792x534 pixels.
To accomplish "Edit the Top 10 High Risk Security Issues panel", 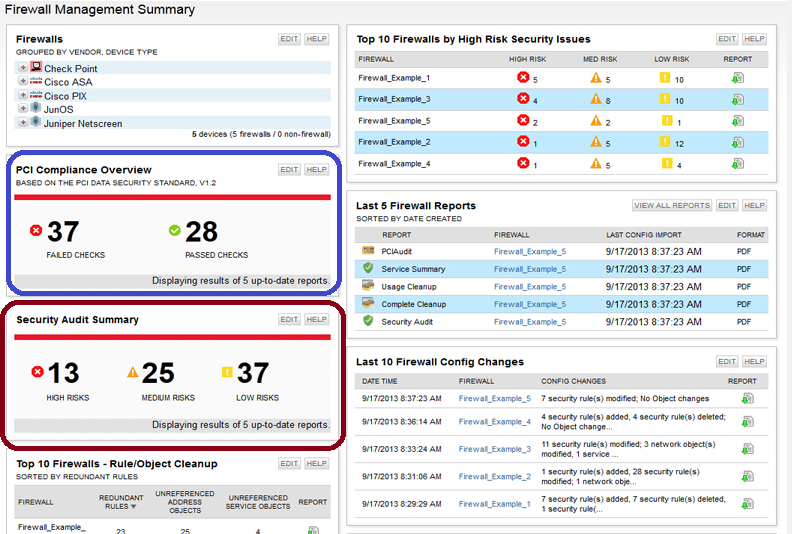I will pyautogui.click(x=727, y=39).
